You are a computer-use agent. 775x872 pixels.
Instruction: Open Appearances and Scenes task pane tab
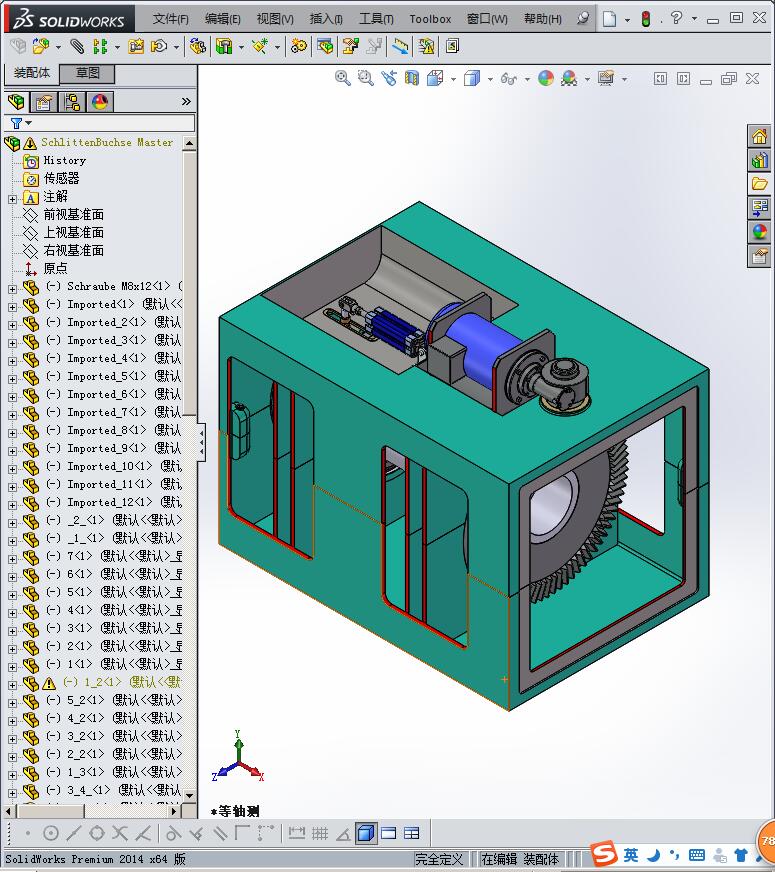(x=759, y=232)
